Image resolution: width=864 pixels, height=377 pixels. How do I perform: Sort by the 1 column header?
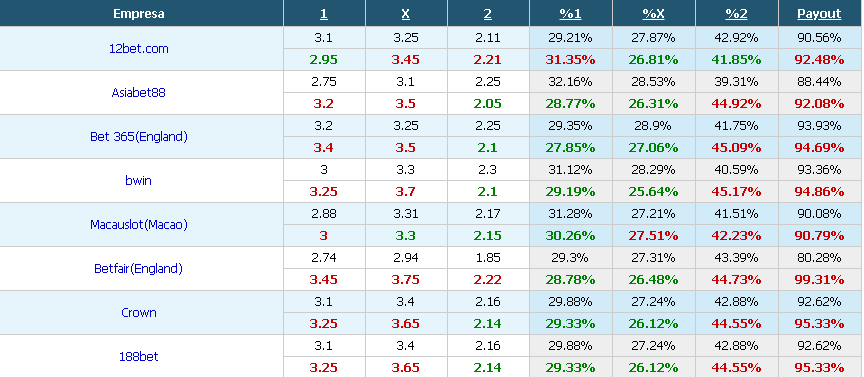pyautogui.click(x=323, y=14)
